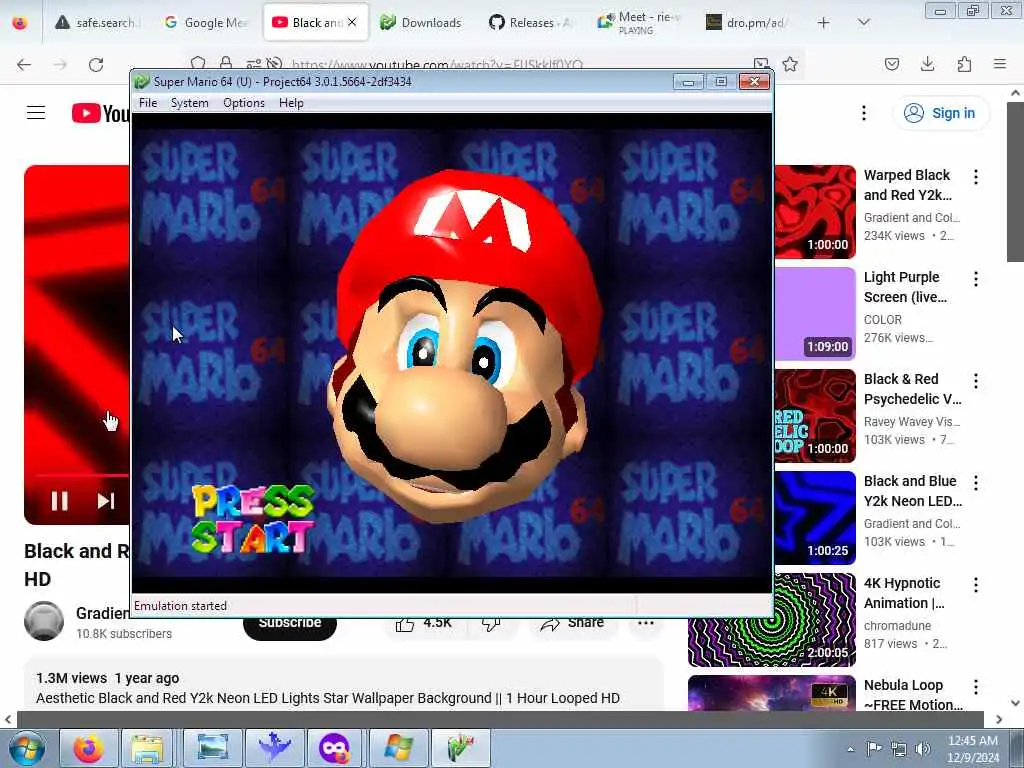The image size is (1024, 768).
Task: Switch to the Meet tab marked PLAYING
Action: tap(640, 23)
